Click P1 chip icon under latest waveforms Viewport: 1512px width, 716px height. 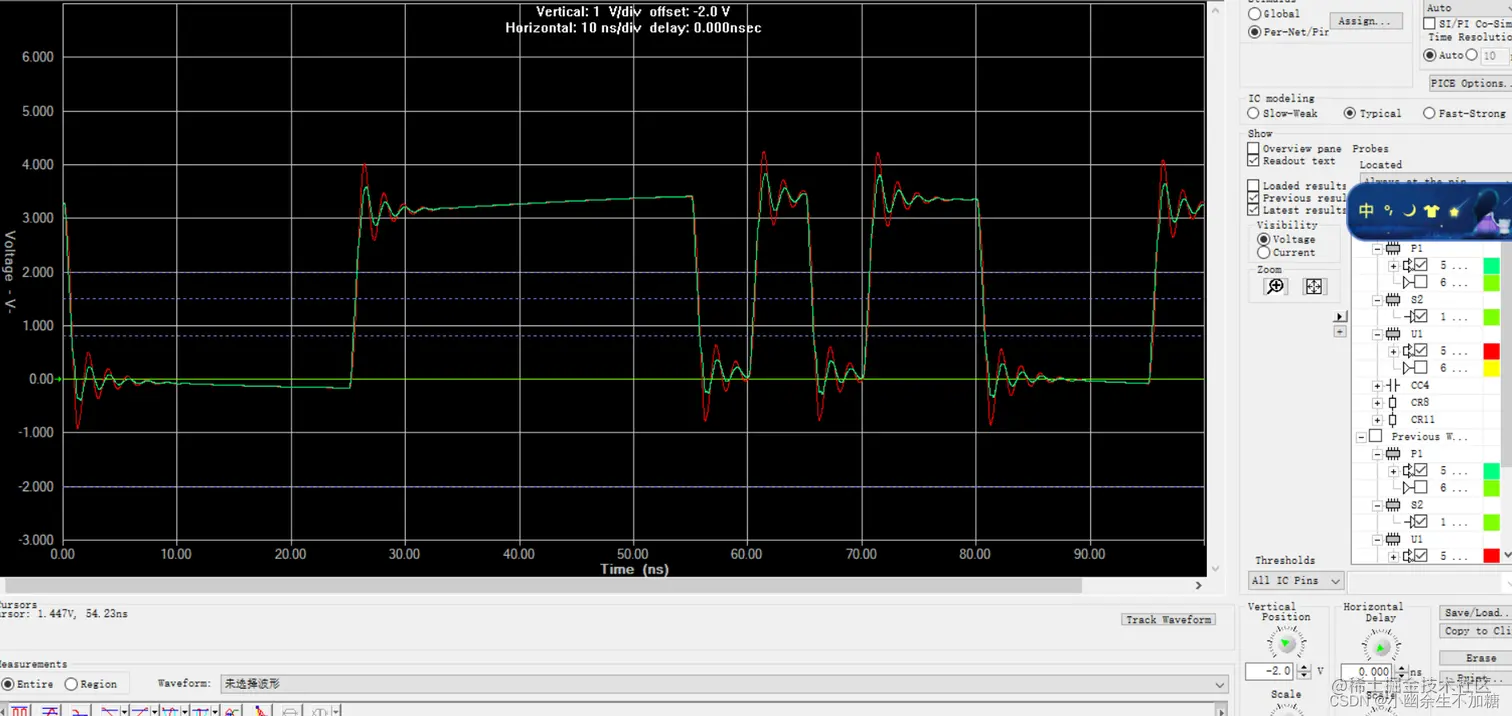1393,248
